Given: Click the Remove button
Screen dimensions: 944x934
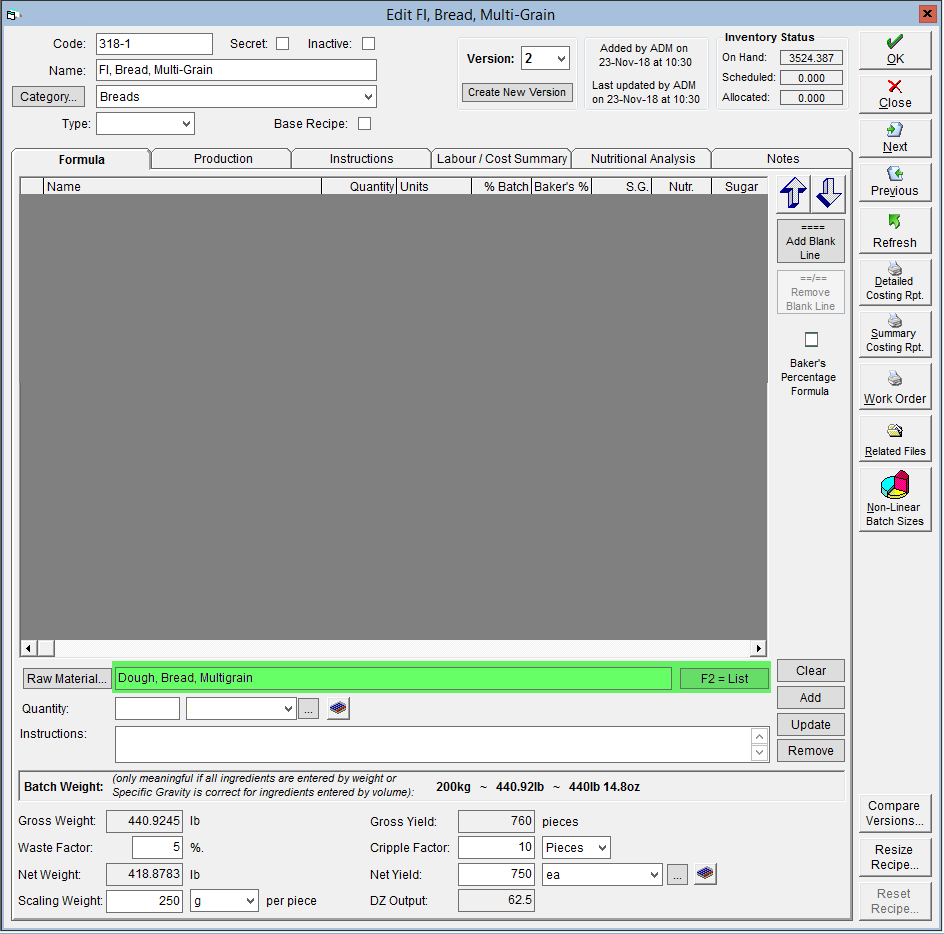Looking at the screenshot, I should [810, 750].
